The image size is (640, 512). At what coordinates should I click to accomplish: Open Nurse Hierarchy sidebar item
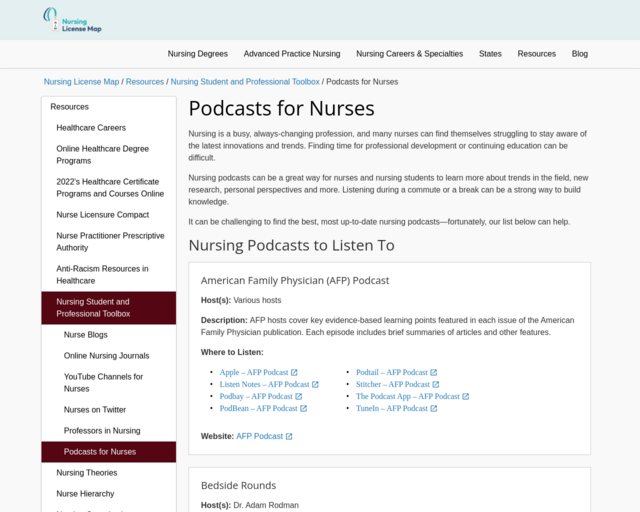click(109, 494)
